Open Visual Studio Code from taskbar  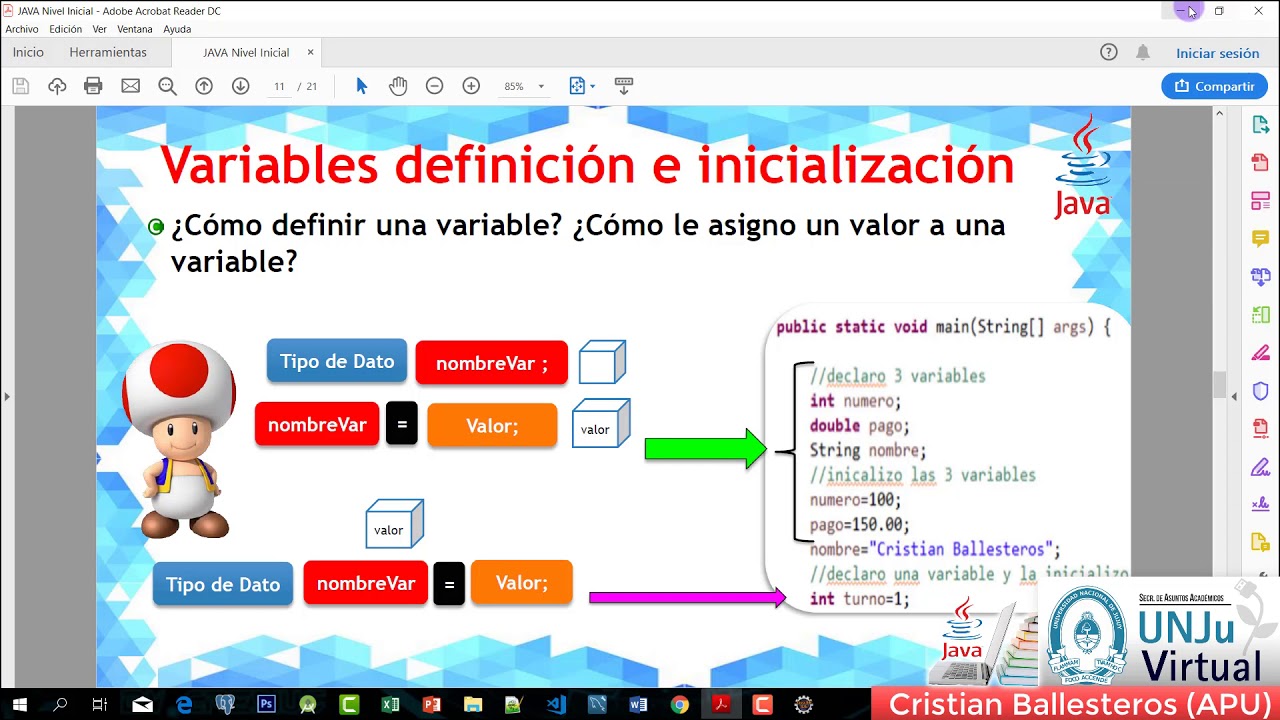555,704
